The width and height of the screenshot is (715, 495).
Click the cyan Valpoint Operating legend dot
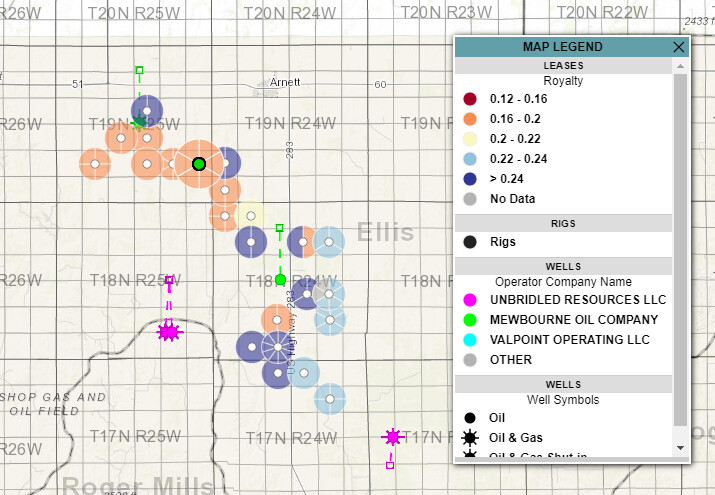470,340
